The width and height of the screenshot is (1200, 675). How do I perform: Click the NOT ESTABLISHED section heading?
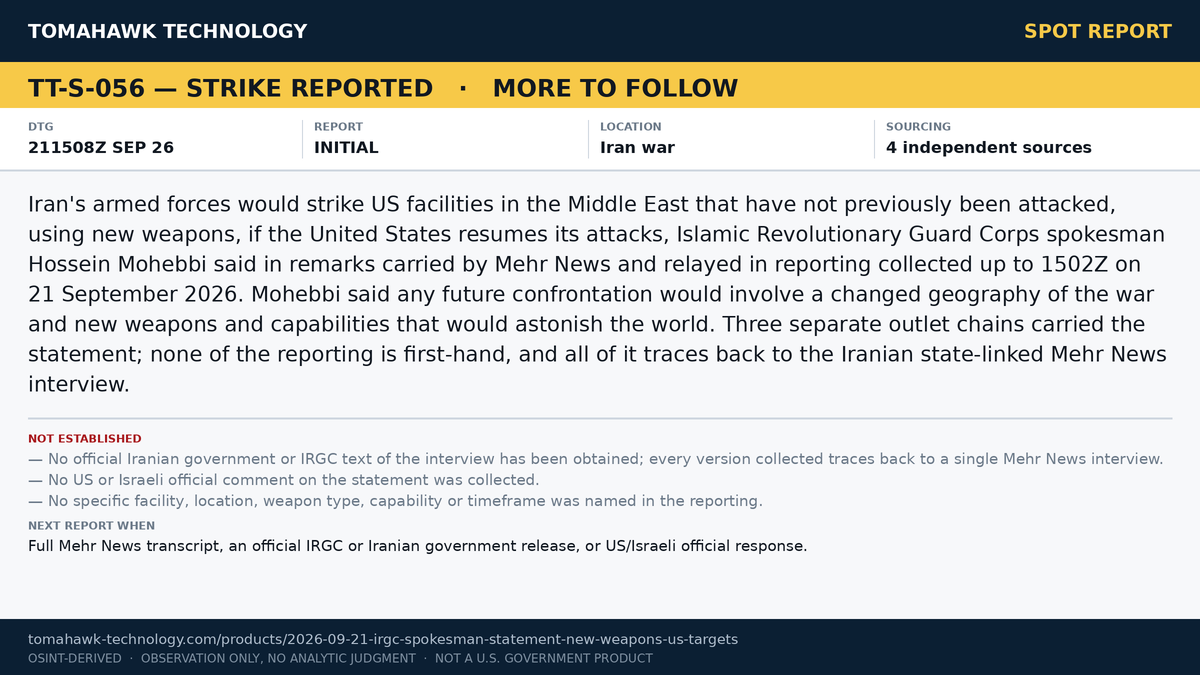point(85,439)
